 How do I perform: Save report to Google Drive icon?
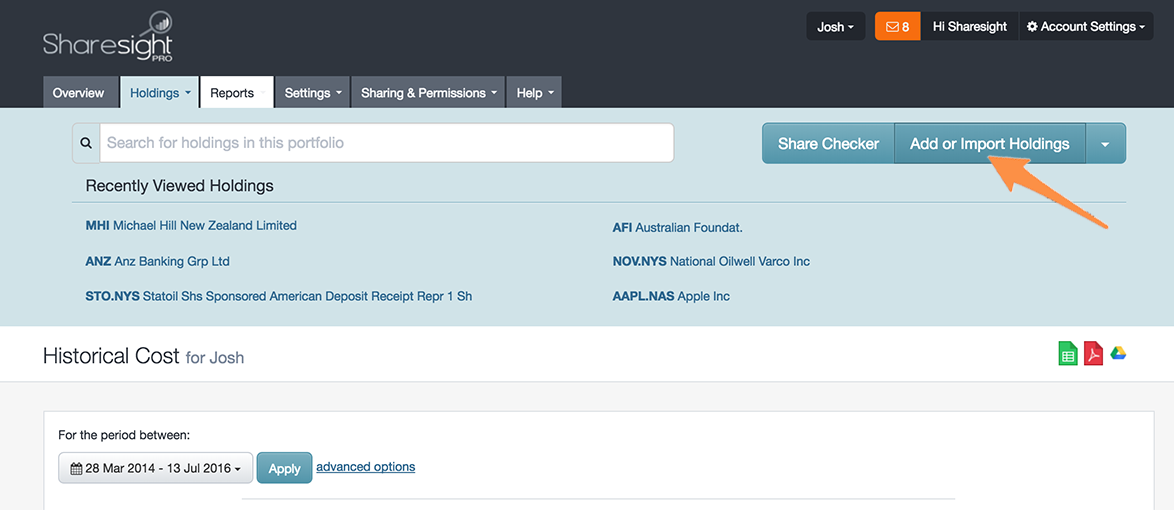click(x=1119, y=353)
